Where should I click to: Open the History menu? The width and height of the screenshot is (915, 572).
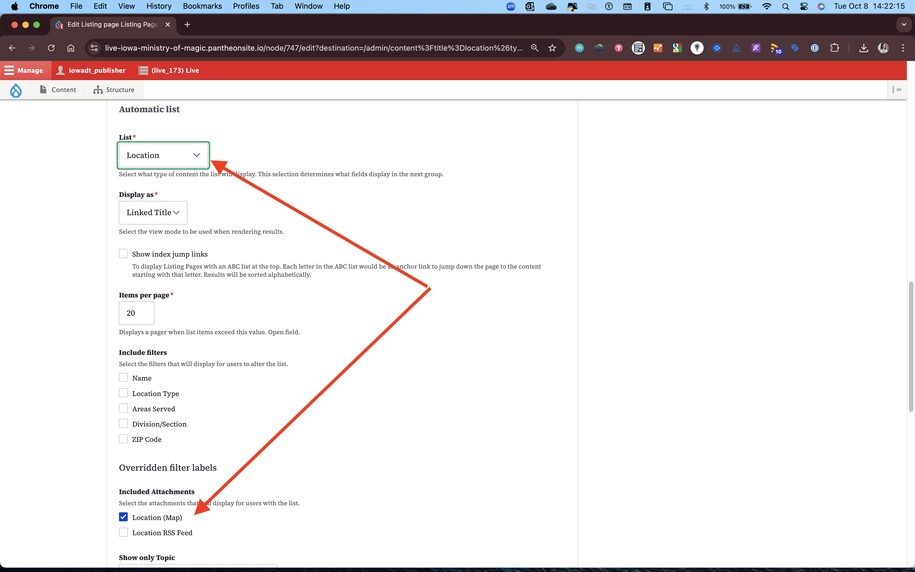coord(159,6)
